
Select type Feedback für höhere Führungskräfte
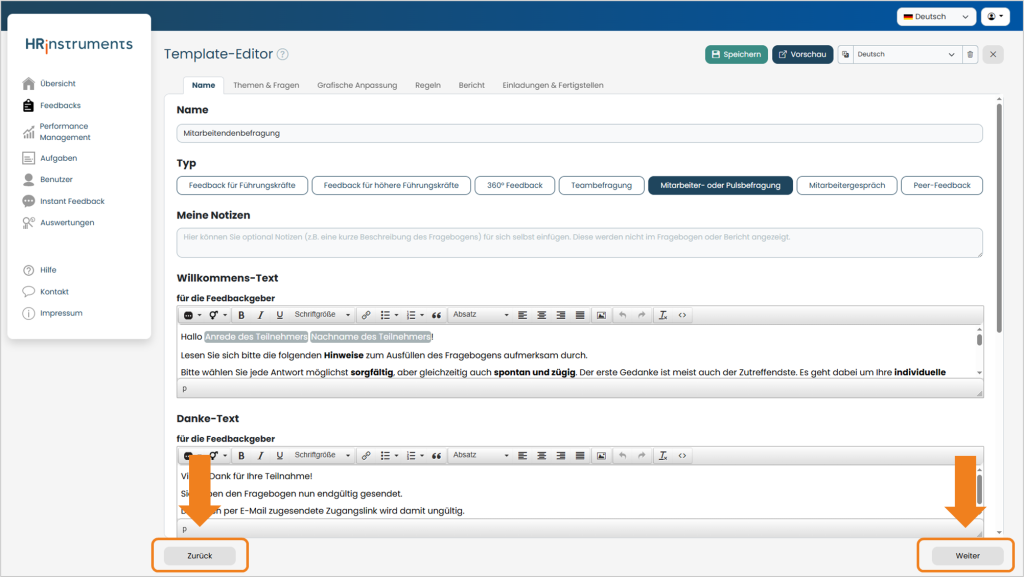coord(391,185)
